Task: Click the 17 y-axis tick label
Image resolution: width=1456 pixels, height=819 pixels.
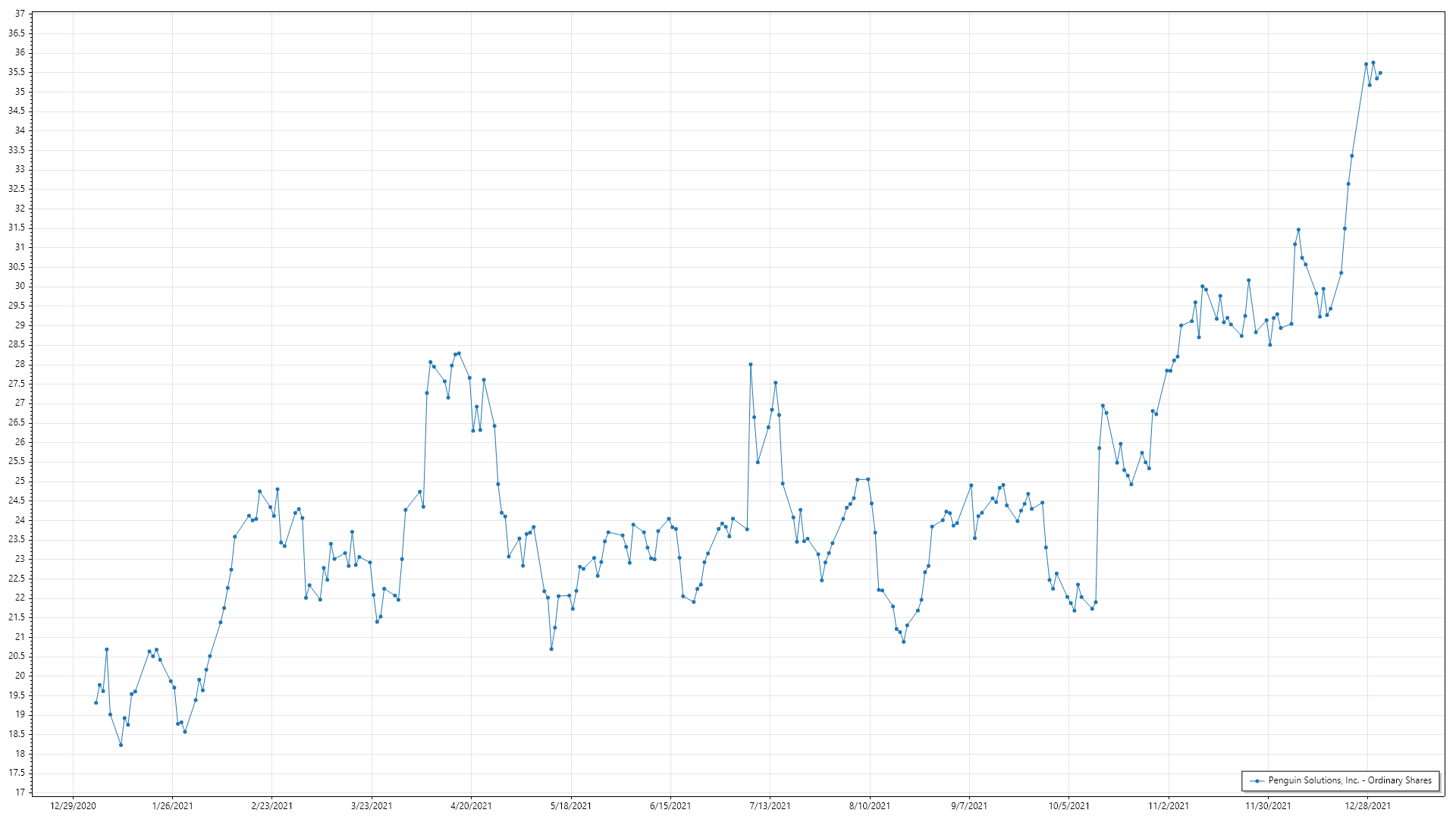Action: pyautogui.click(x=20, y=792)
